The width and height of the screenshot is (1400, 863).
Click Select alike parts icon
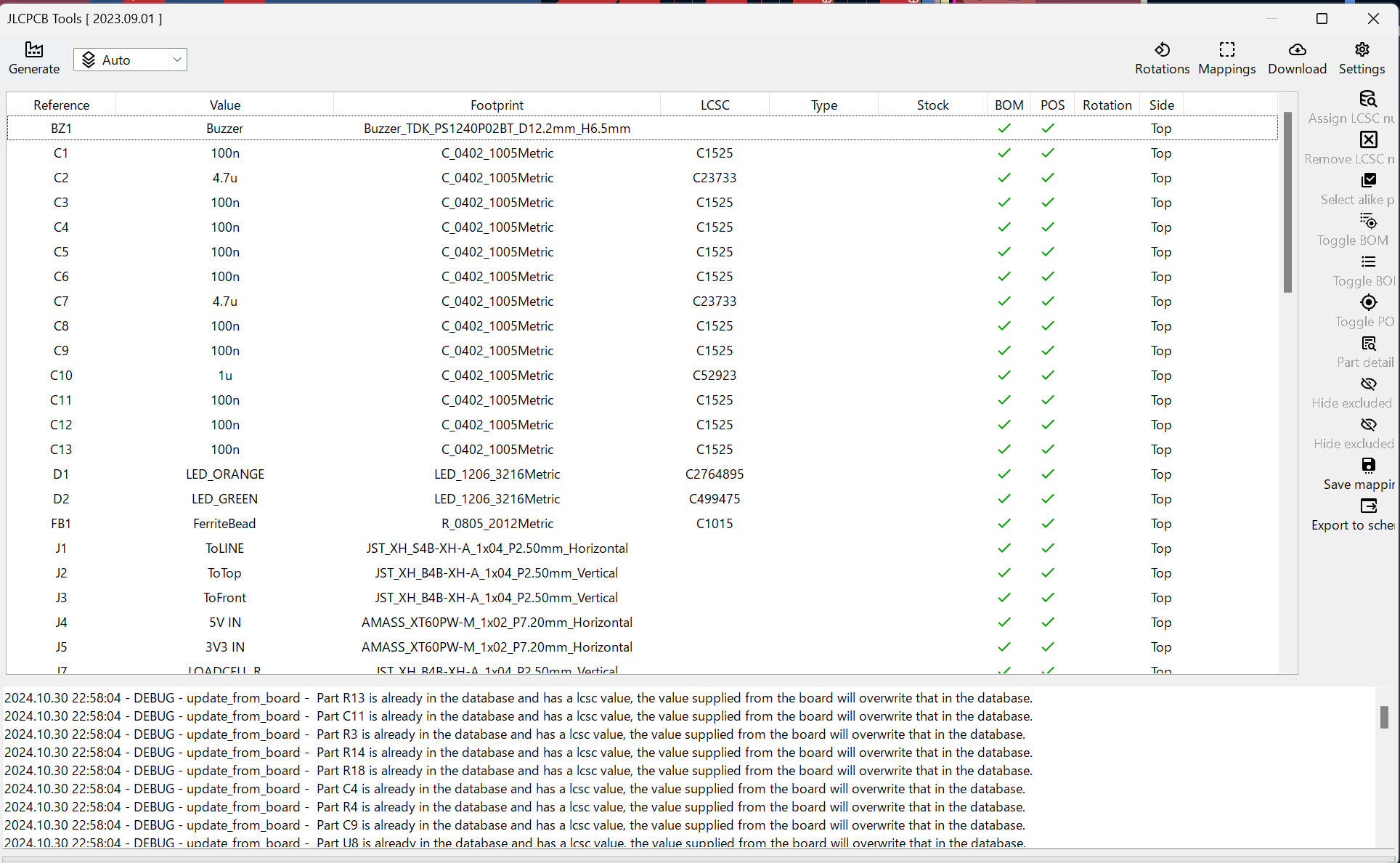point(1368,181)
